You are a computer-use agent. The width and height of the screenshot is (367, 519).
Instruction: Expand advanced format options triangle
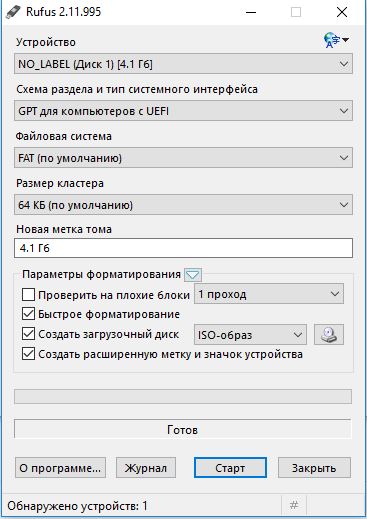point(193,275)
